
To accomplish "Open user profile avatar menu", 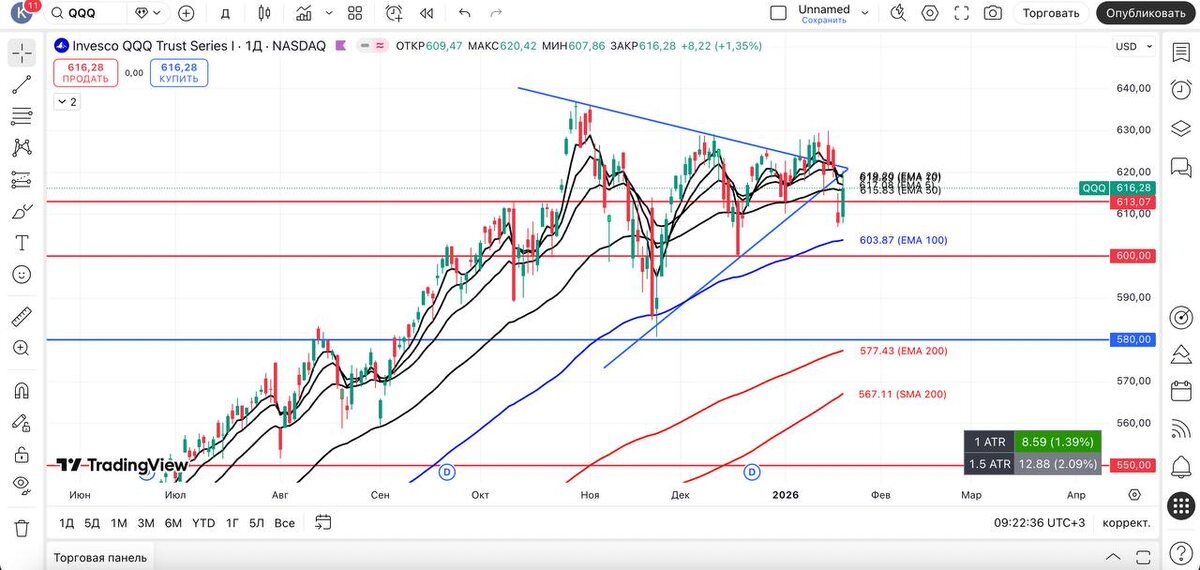I will coord(21,13).
